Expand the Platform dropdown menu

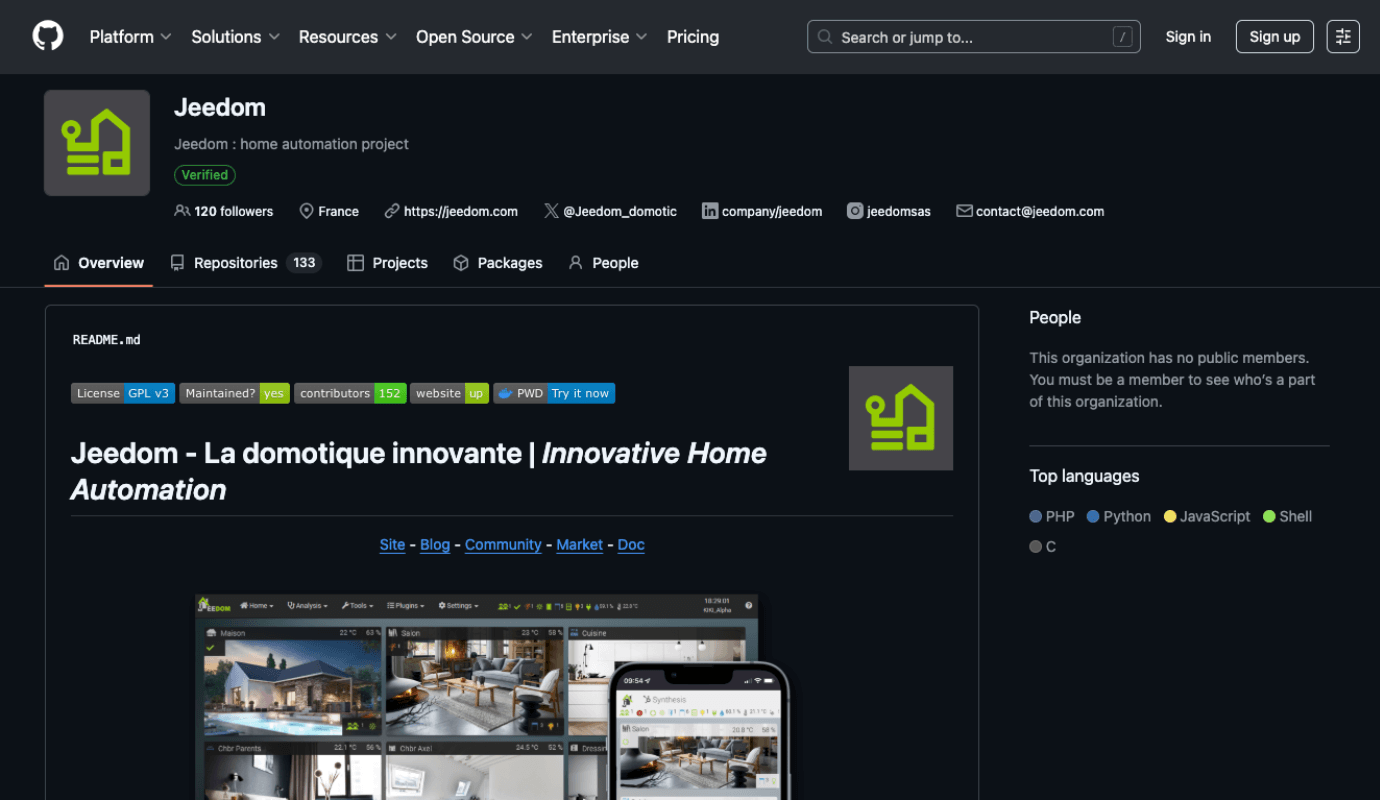130,37
